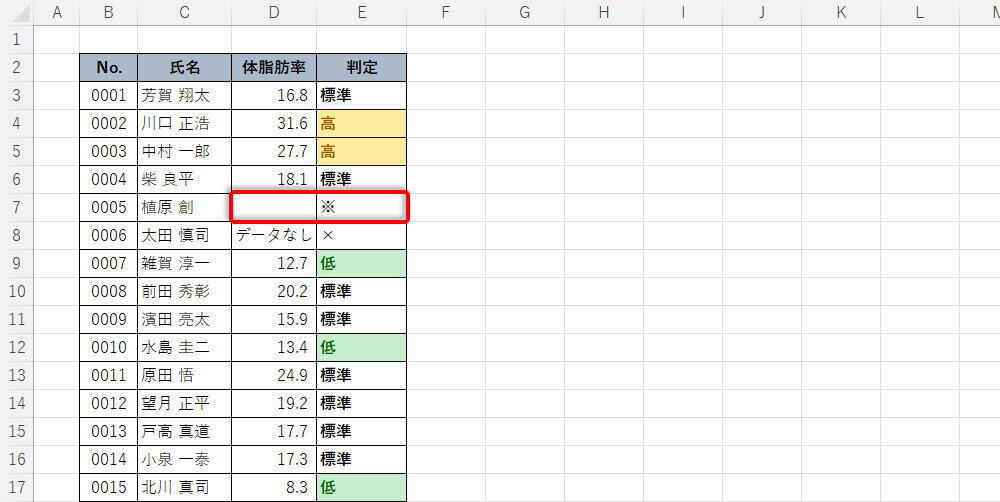Click the No. table header cell
1000x502 pixels.
108,68
